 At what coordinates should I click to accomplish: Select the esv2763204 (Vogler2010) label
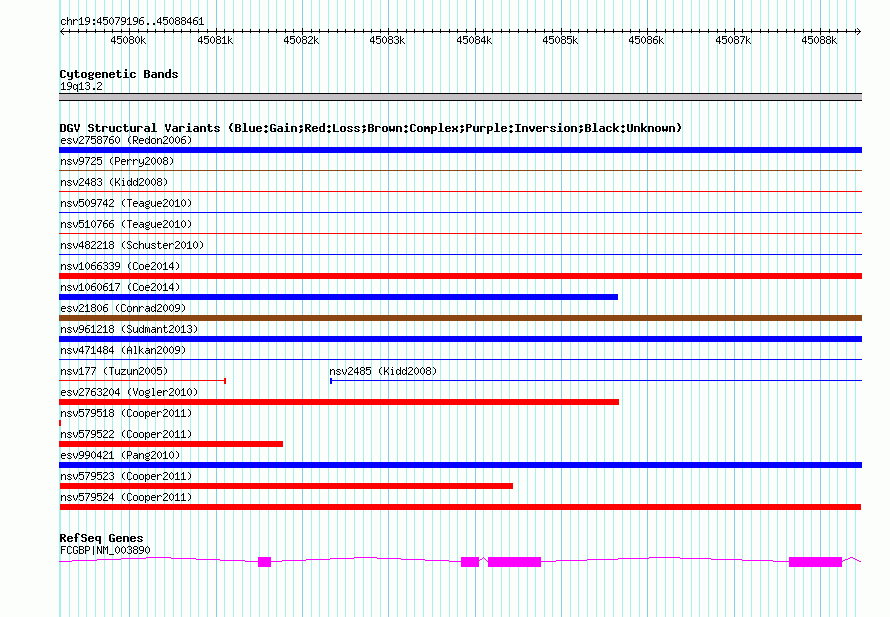[x=129, y=392]
